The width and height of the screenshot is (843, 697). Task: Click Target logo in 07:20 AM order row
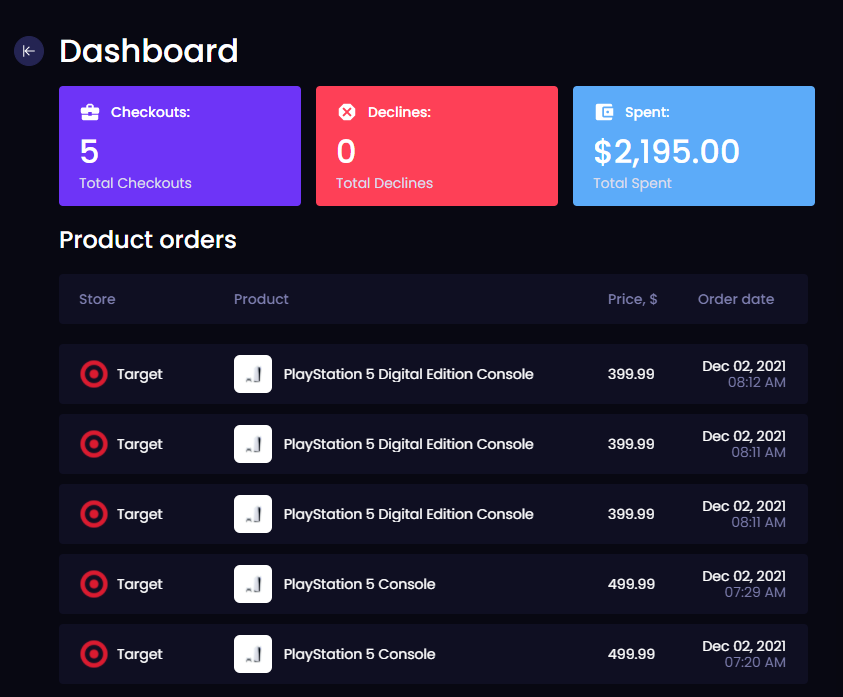pos(94,654)
